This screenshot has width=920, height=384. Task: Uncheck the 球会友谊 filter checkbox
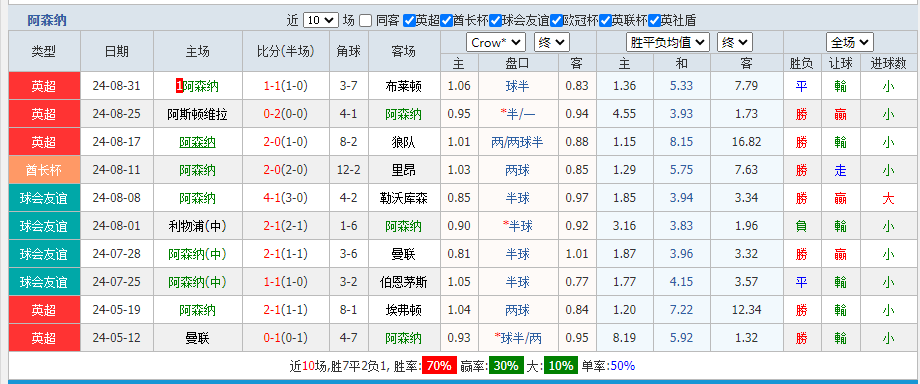(x=495, y=21)
